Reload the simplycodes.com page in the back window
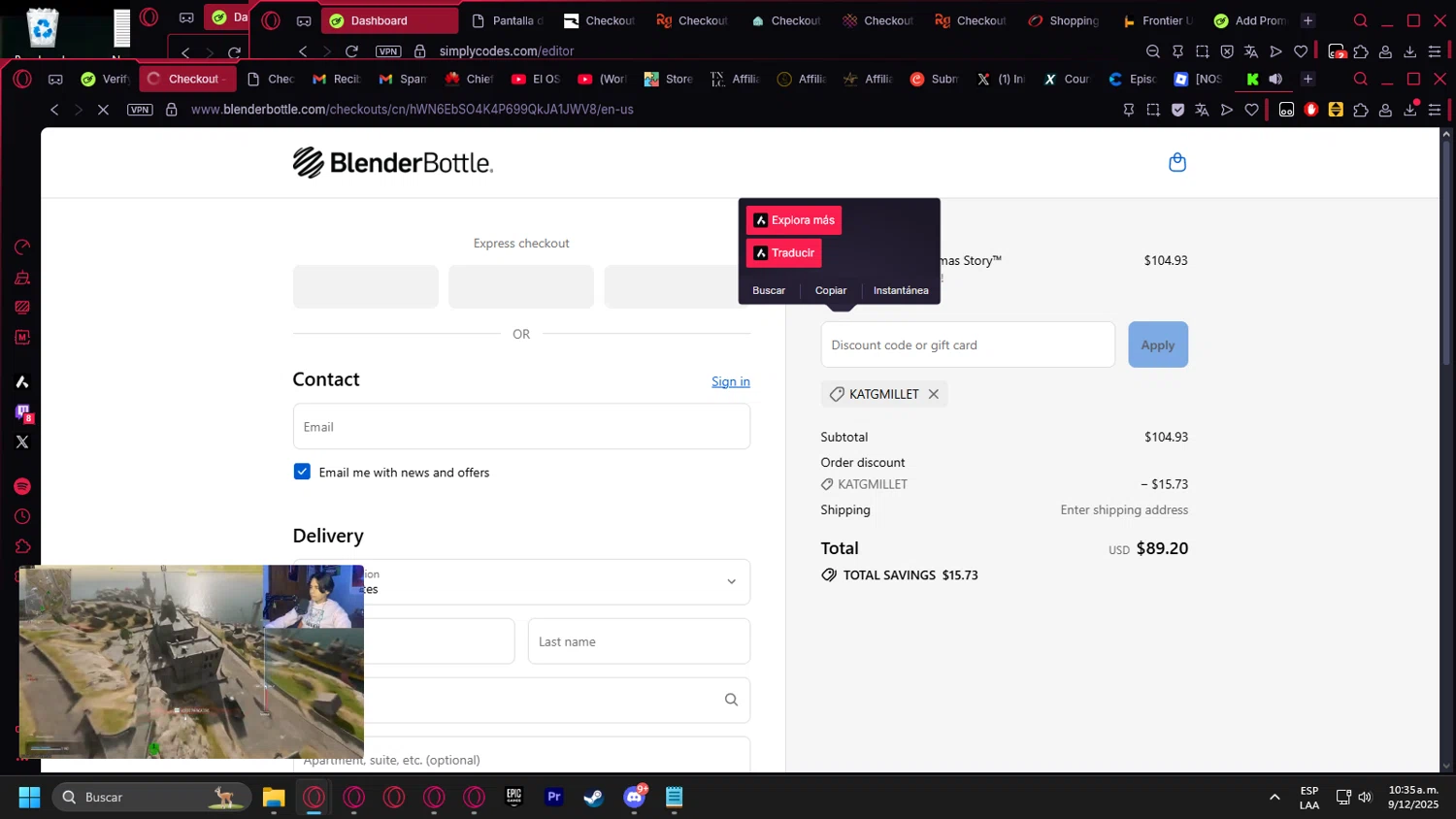Viewport: 1456px width, 819px height. [x=351, y=51]
